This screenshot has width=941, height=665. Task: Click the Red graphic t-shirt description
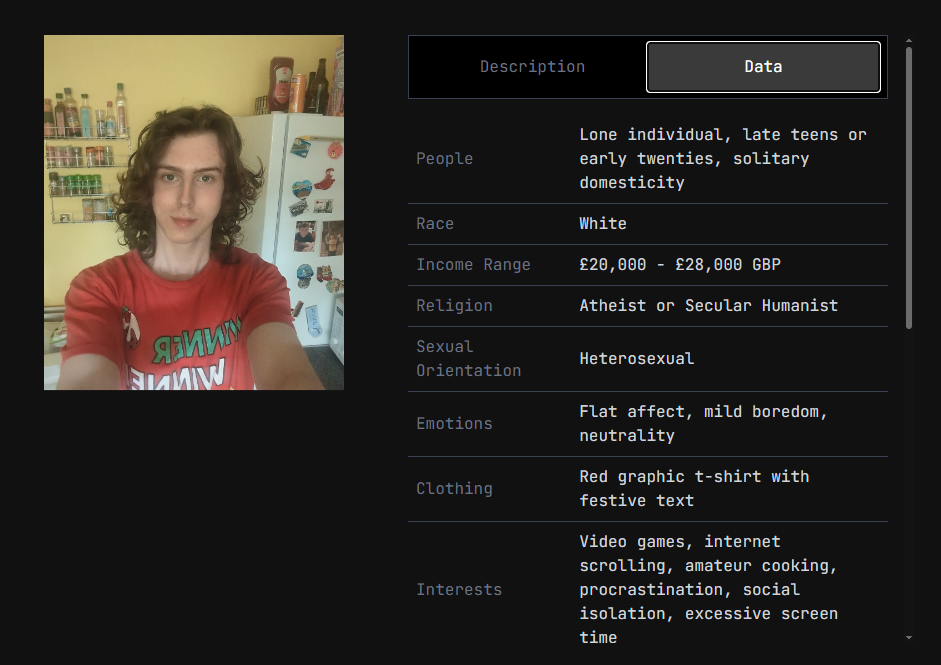694,489
